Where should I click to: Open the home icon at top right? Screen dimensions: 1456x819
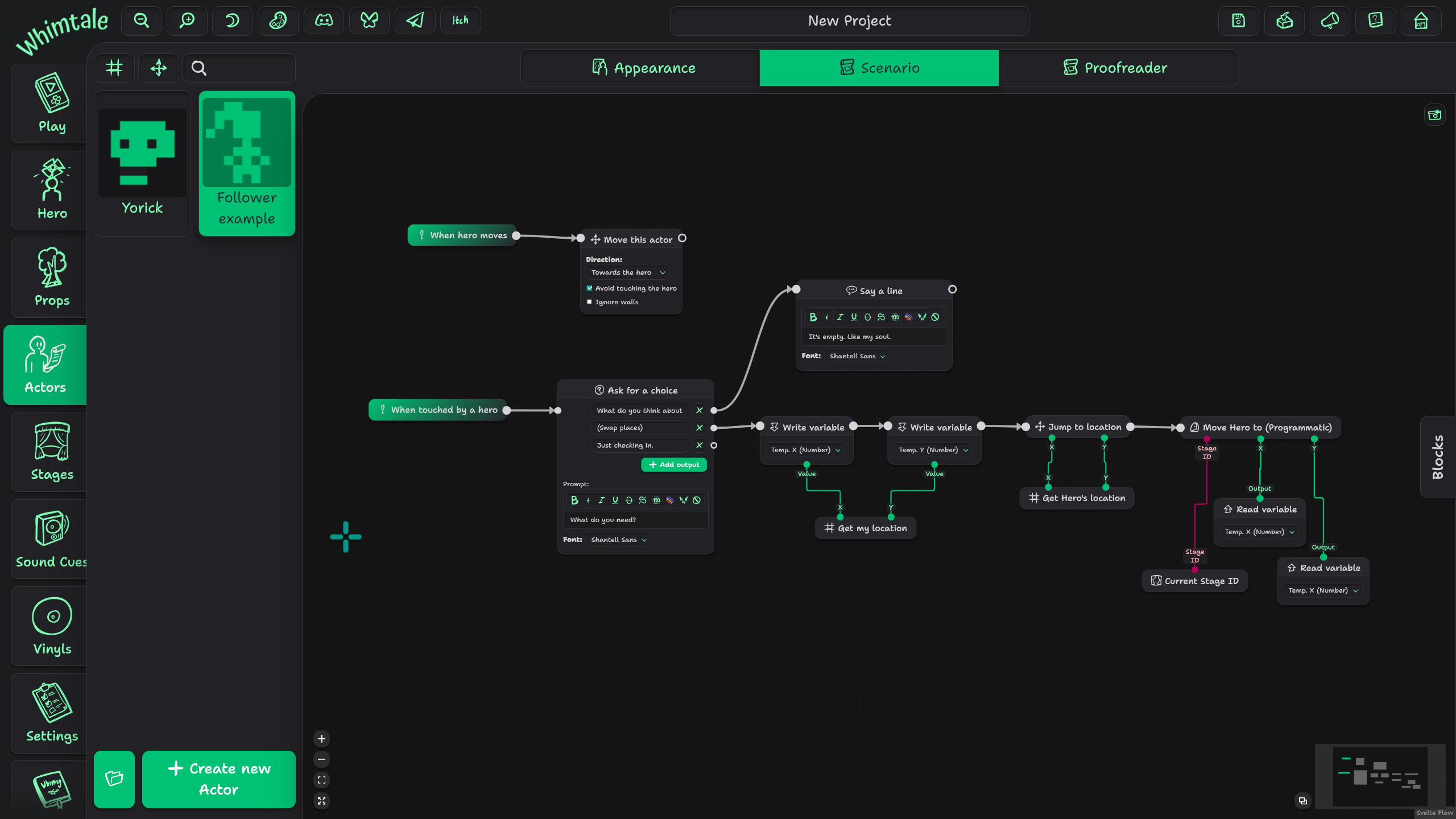[x=1421, y=21]
